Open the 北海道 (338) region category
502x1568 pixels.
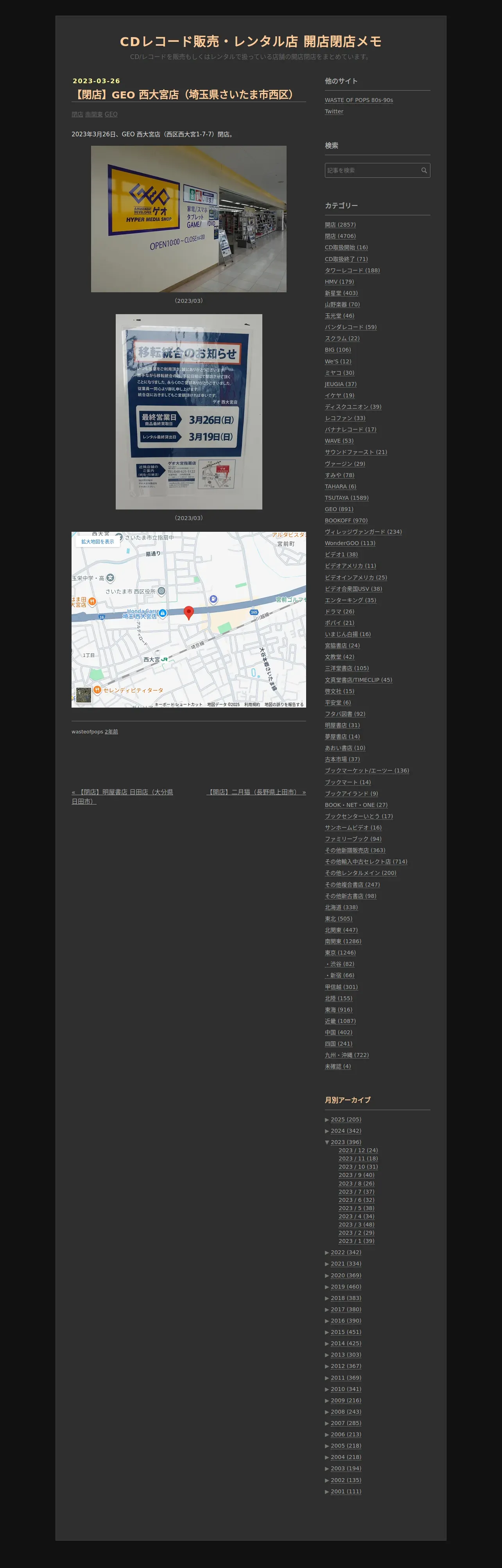(x=341, y=908)
